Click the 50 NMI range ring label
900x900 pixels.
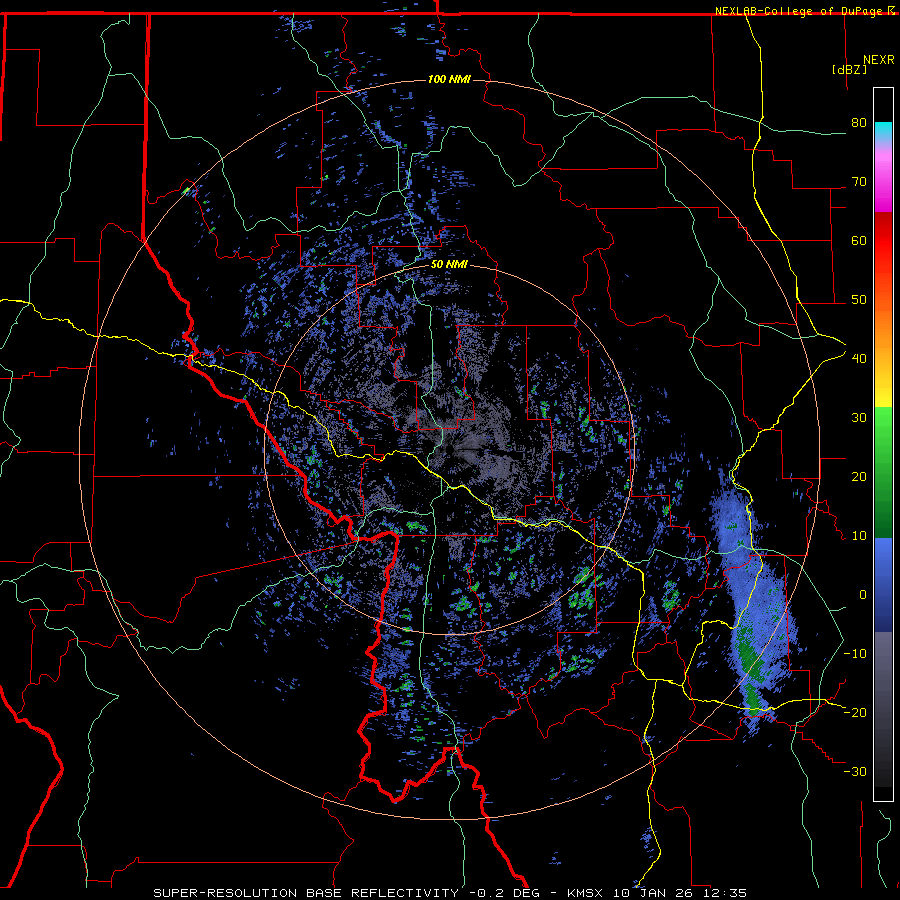(449, 265)
